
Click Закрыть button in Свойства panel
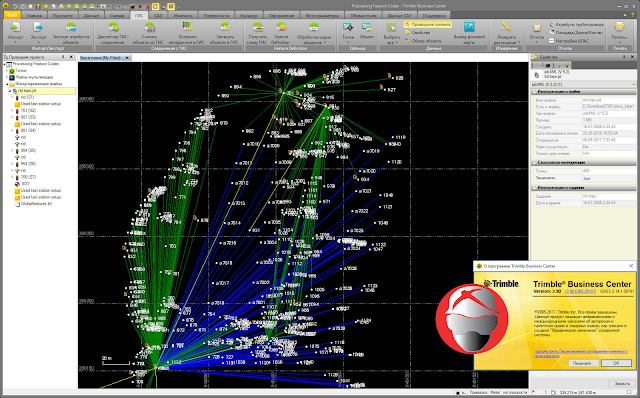tap(622, 383)
